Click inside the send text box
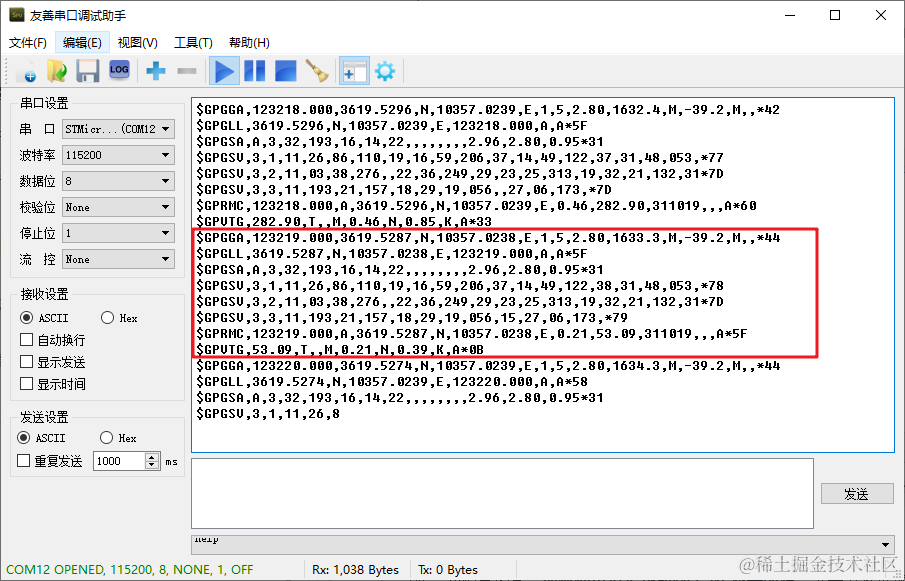Image resolution: width=905 pixels, height=581 pixels. (x=502, y=494)
